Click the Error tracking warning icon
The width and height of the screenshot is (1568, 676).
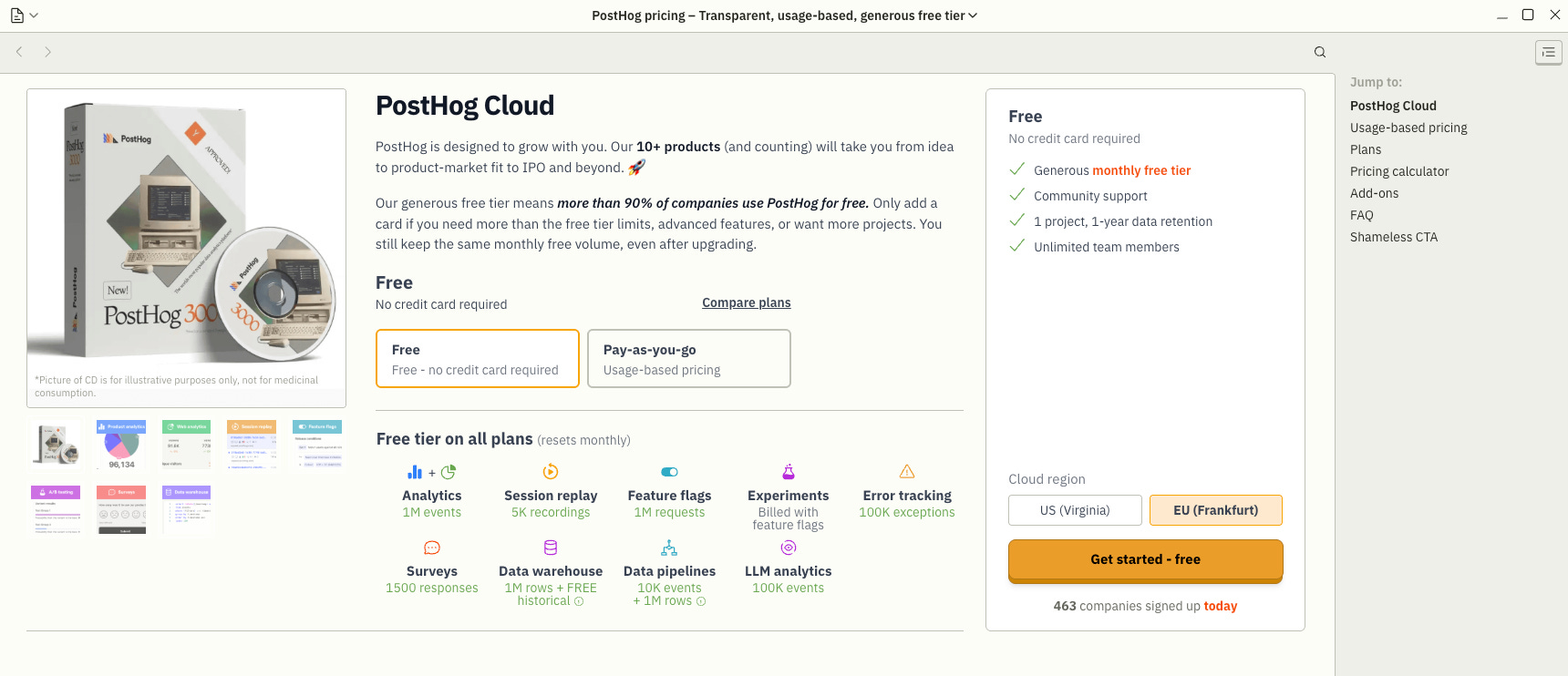pos(907,472)
